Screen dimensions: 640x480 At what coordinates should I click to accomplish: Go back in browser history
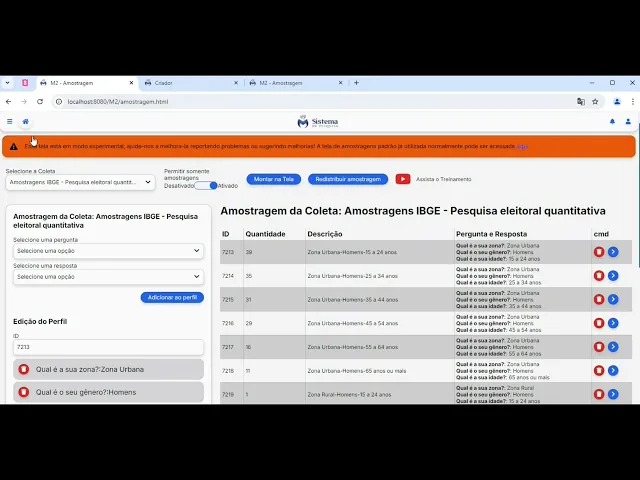(9, 102)
